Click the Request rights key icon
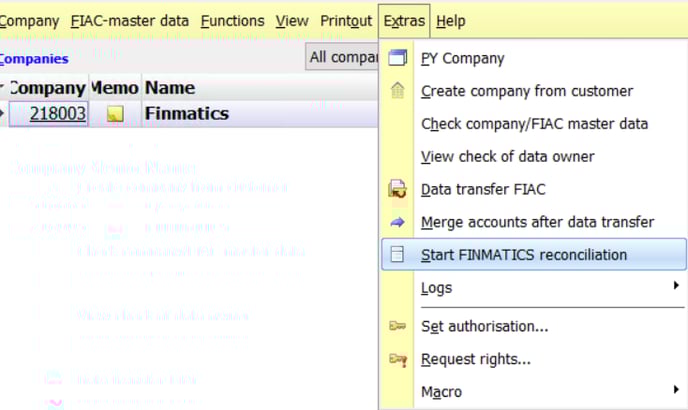The image size is (688, 410). [398, 360]
